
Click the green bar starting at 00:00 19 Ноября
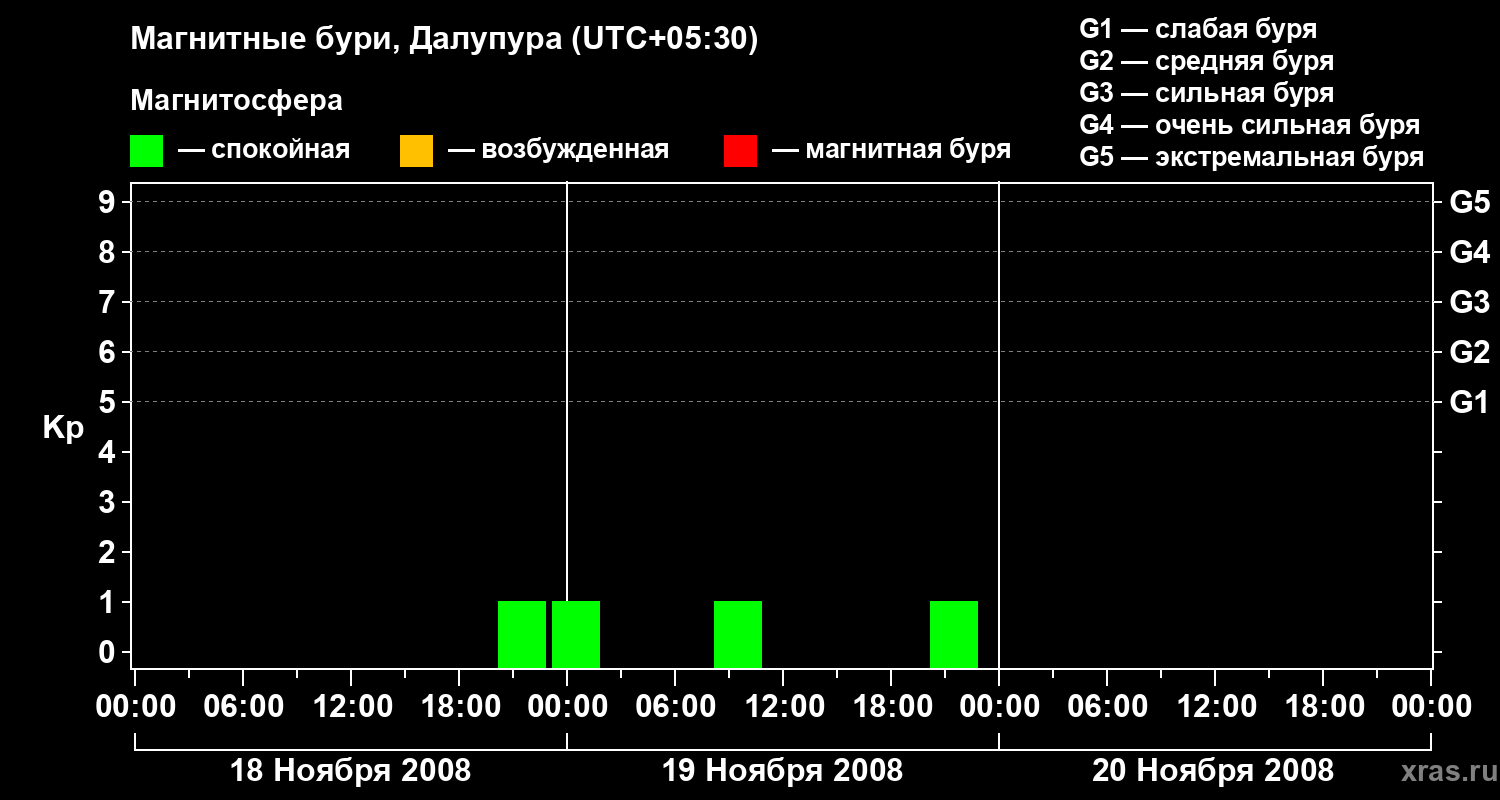tap(576, 634)
